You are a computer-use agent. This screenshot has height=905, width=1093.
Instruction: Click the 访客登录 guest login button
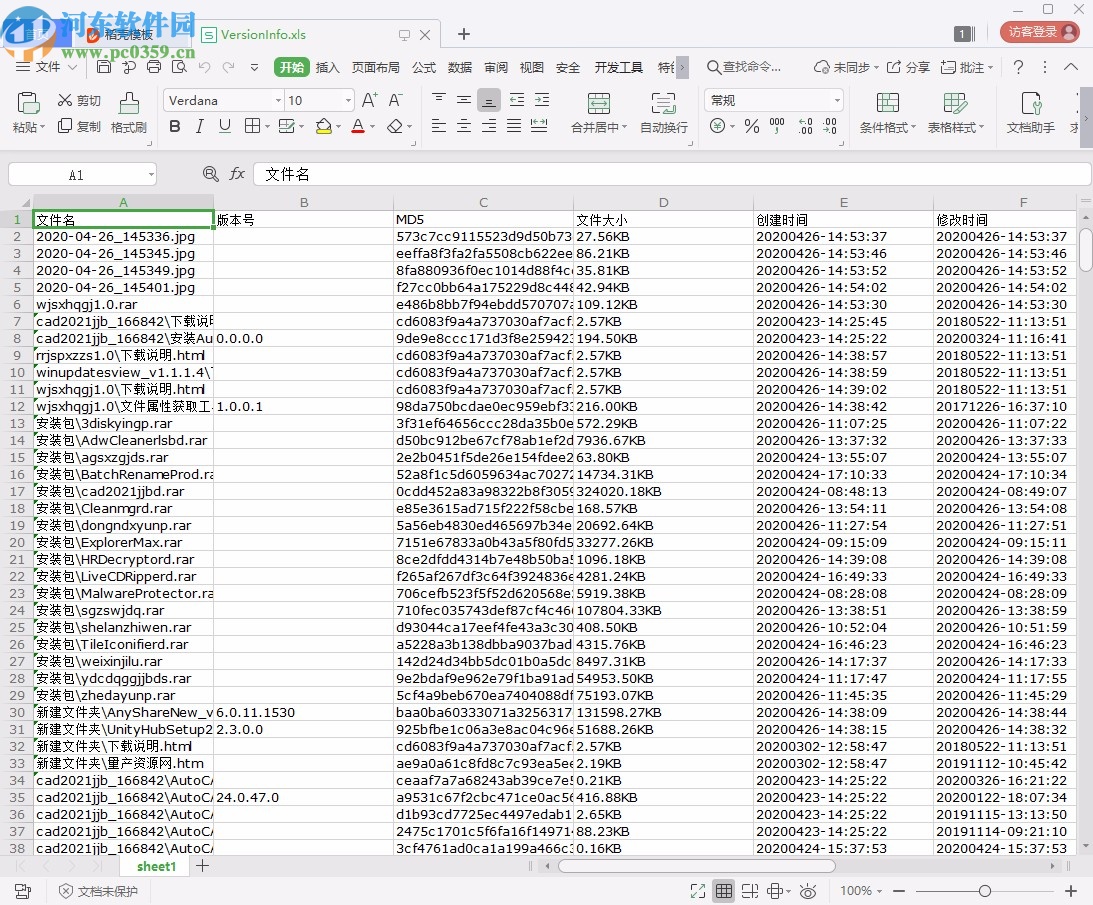pos(1039,32)
